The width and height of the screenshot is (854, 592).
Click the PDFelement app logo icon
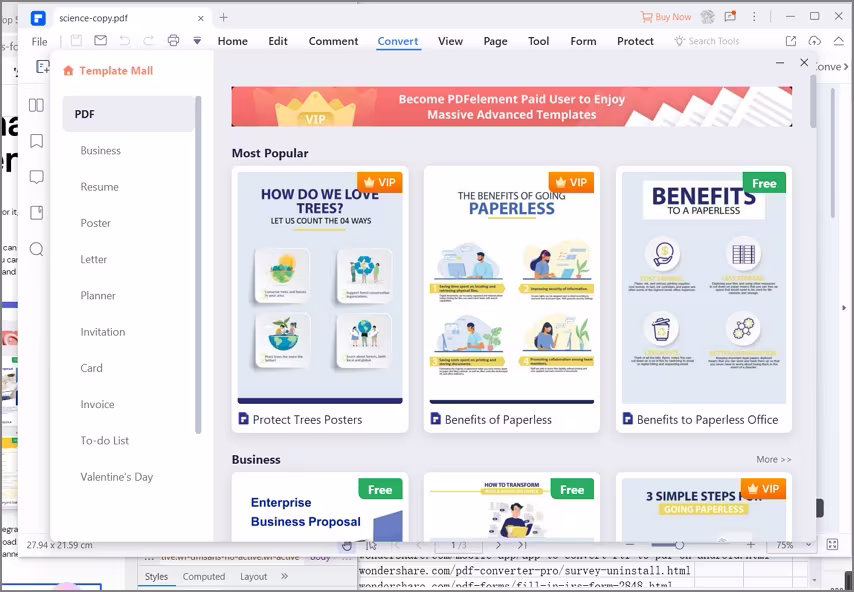[38, 18]
